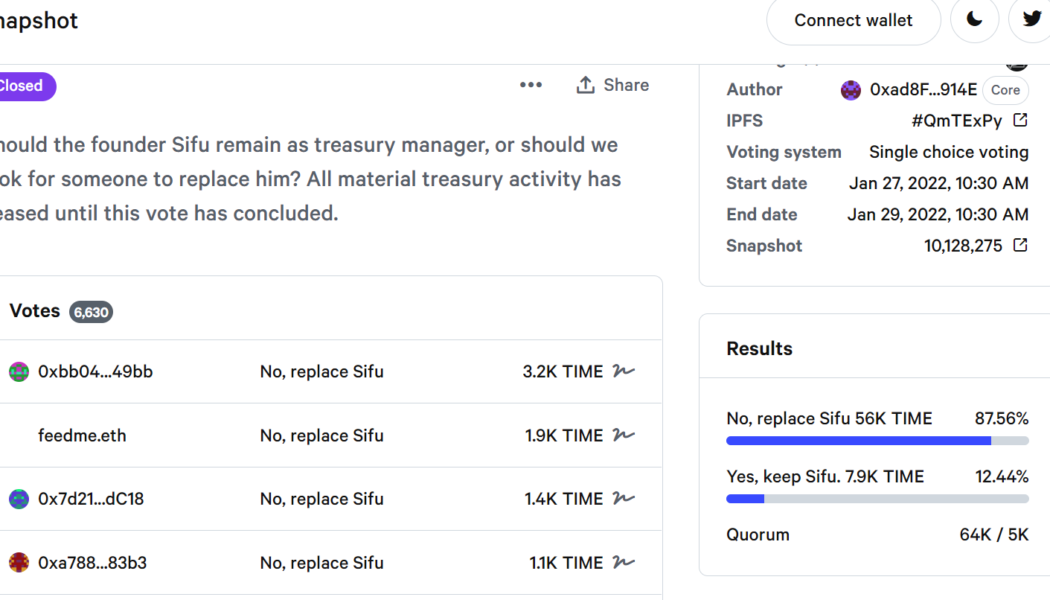View voting history chart icon for 0xbb04...49bb

623,371
